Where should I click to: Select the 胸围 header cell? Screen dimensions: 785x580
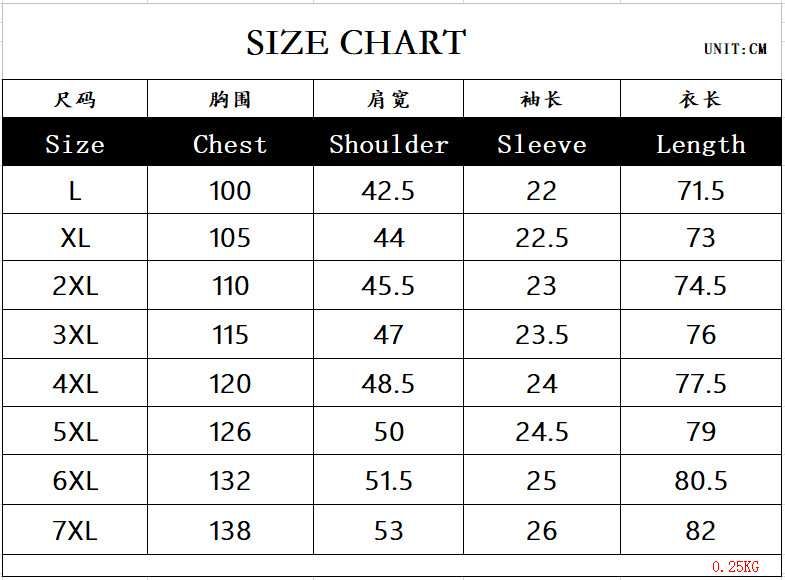coord(230,99)
